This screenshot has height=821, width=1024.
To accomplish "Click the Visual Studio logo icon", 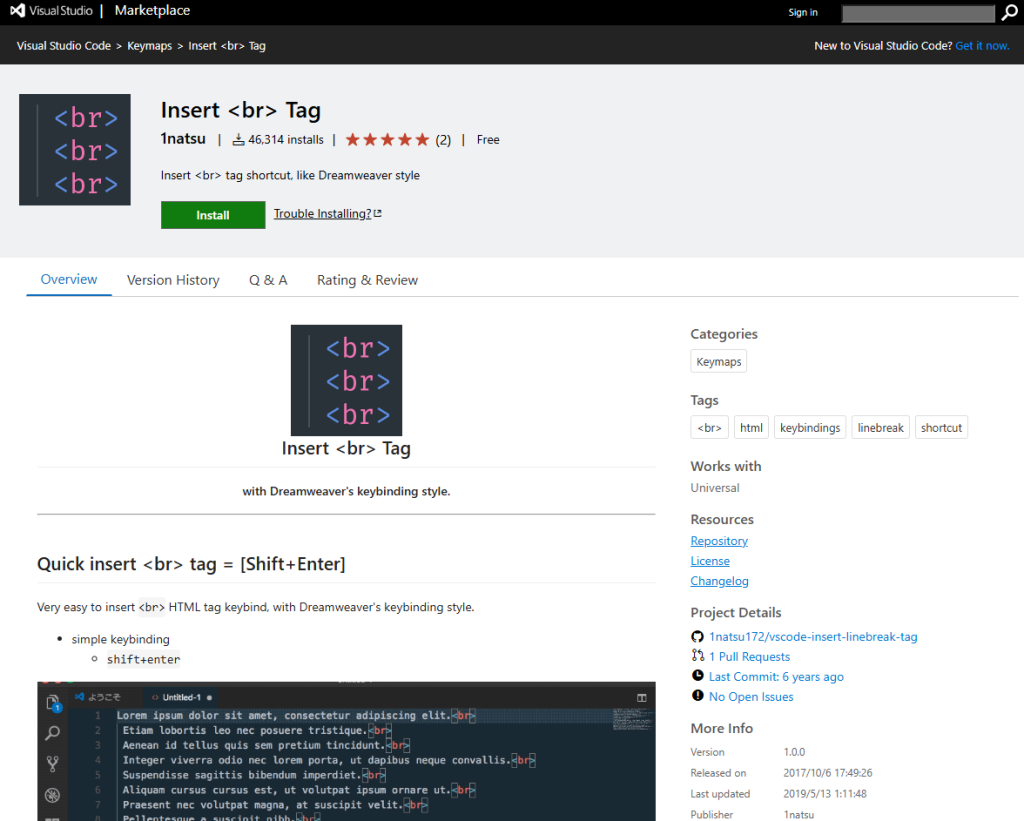I will (18, 10).
